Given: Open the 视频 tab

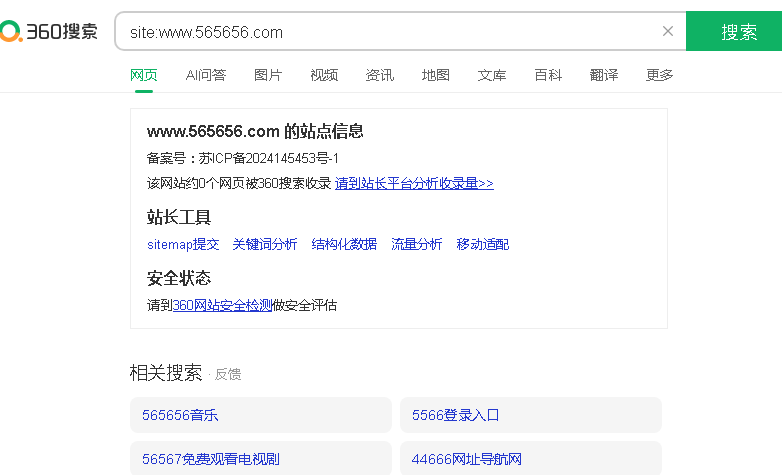Looking at the screenshot, I should point(324,75).
